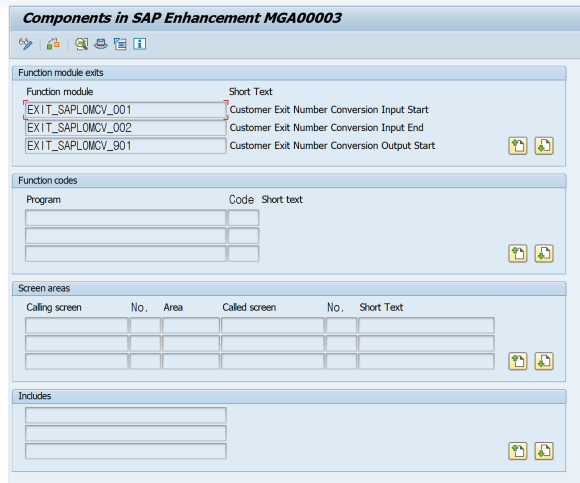The height and width of the screenshot is (483, 580).
Task: Click second-row Calling screen field
Action: (77, 343)
